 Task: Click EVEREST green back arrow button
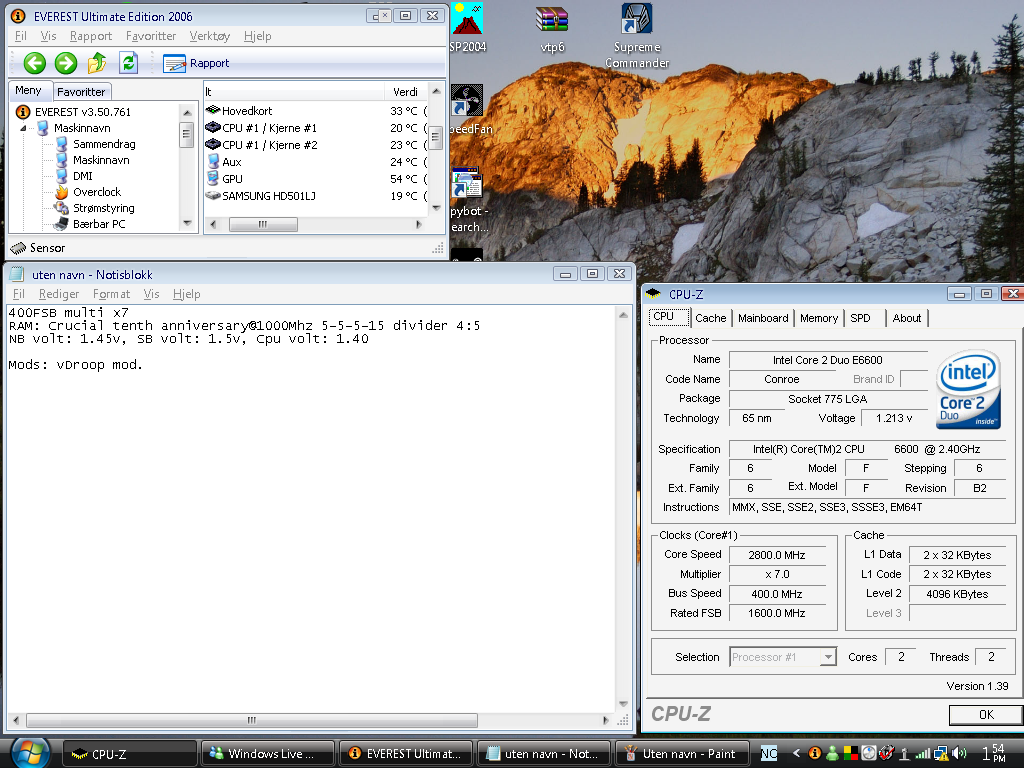[x=35, y=63]
